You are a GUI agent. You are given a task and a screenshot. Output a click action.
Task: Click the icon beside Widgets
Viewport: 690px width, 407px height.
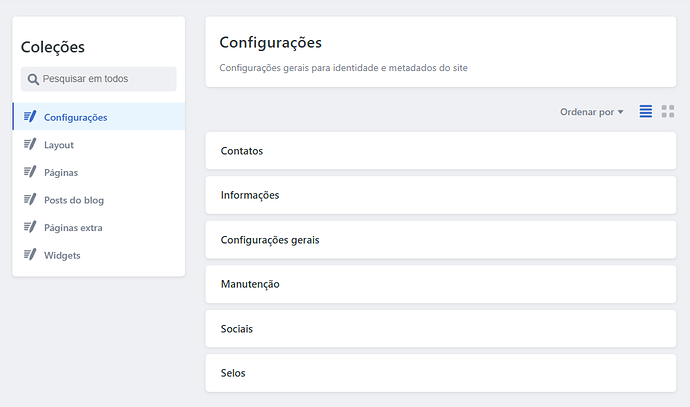point(30,255)
